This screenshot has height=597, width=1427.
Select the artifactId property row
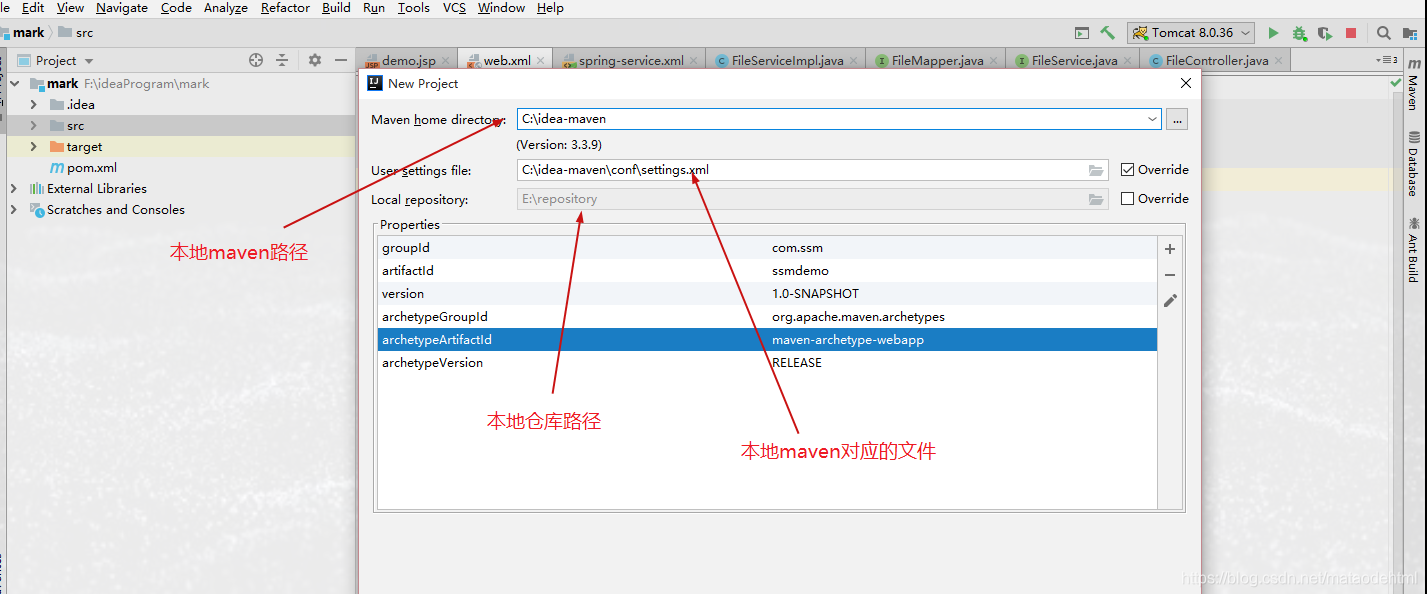[x=767, y=271]
